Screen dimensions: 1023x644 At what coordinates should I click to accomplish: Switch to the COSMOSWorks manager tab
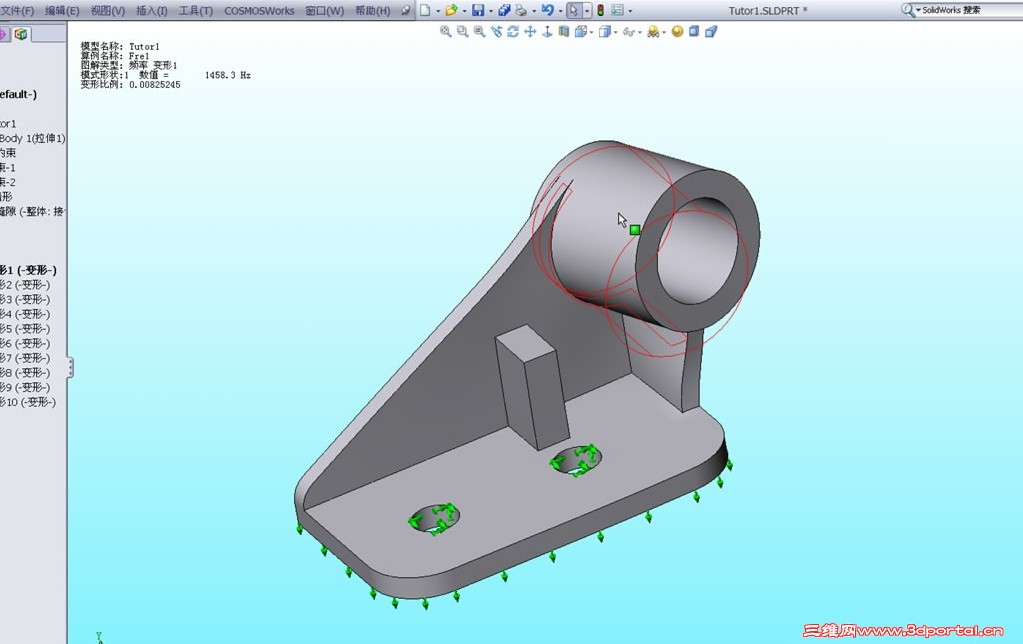tap(21, 34)
